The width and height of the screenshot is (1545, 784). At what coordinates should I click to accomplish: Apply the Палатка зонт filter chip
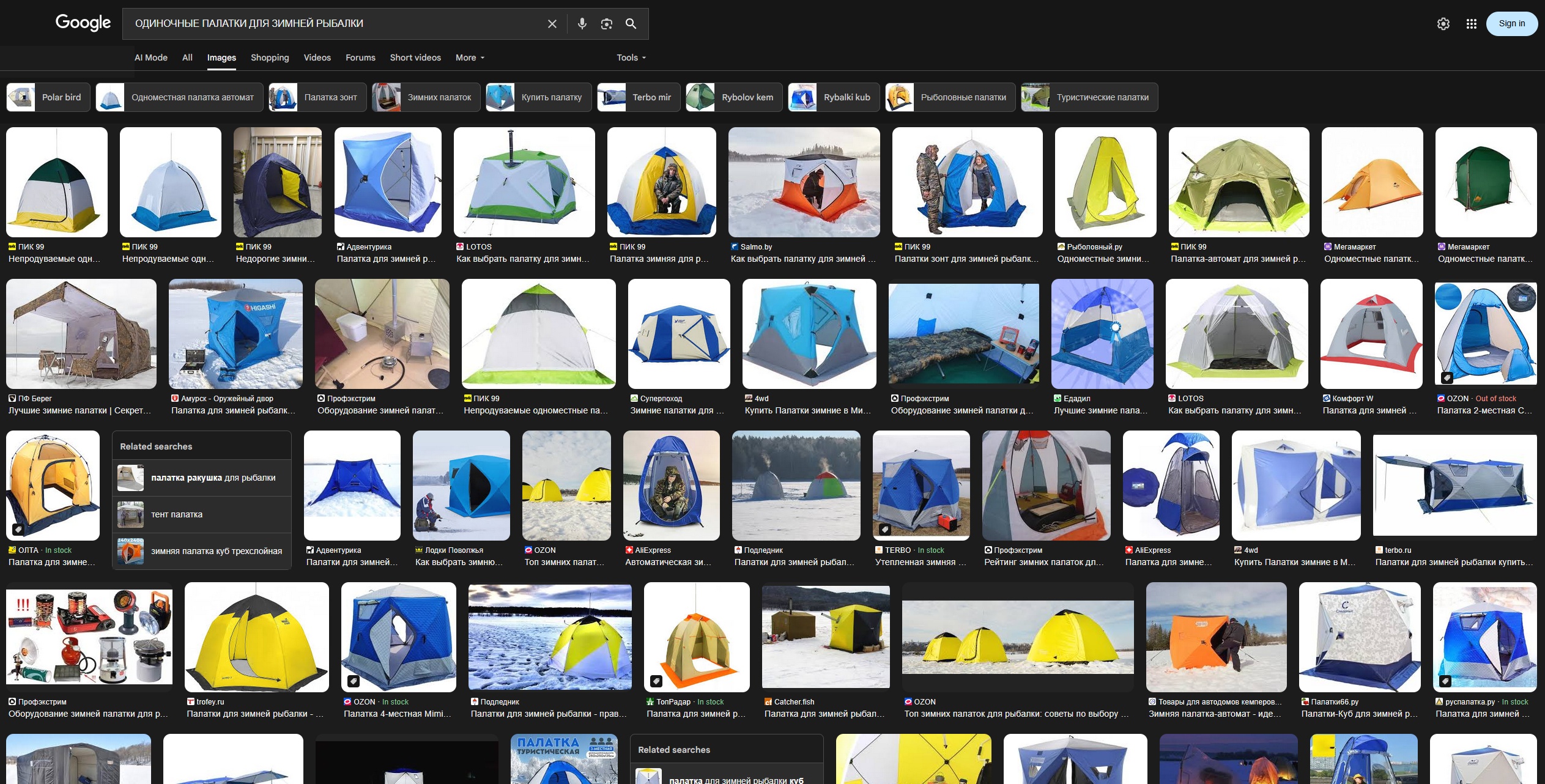click(x=317, y=97)
